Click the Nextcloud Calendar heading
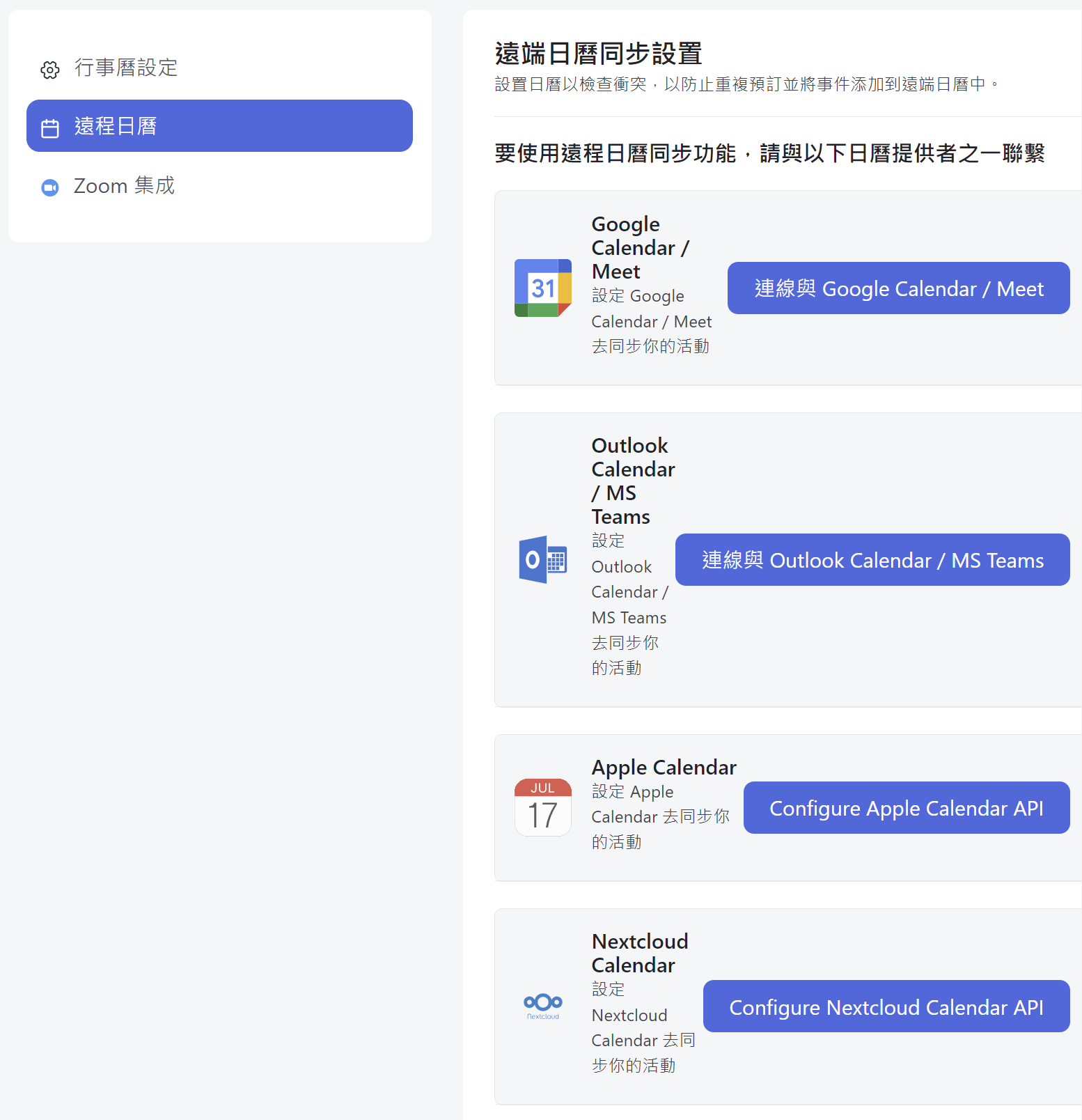 (x=640, y=953)
